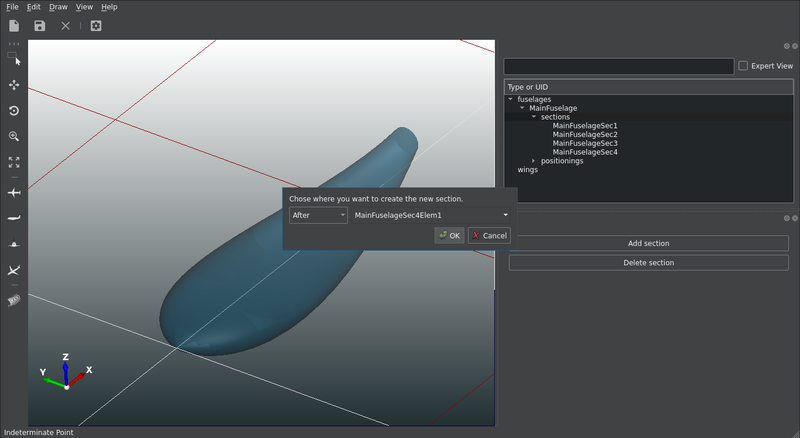Viewport: 800px width, 438px height.
Task: Click the save icon in toolbar
Action: tap(39, 26)
